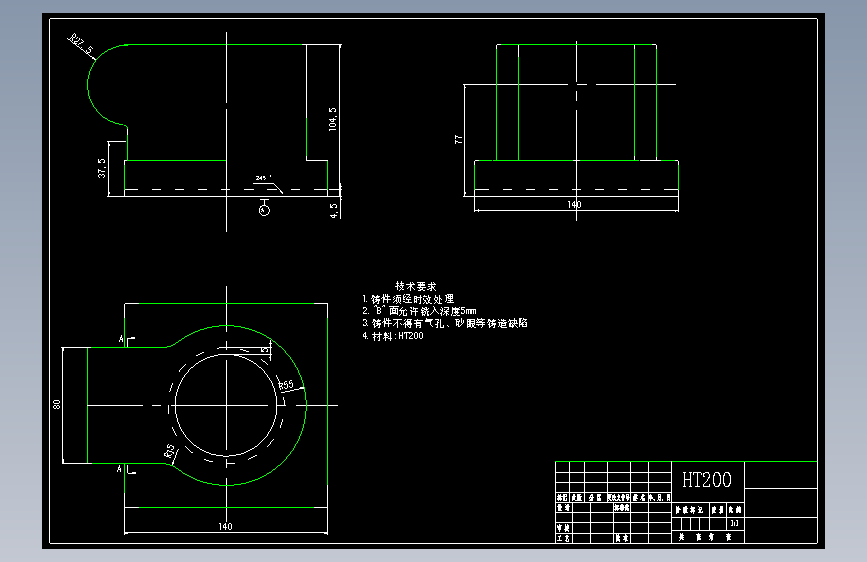Pick the 4.5 dimension text

(333, 211)
